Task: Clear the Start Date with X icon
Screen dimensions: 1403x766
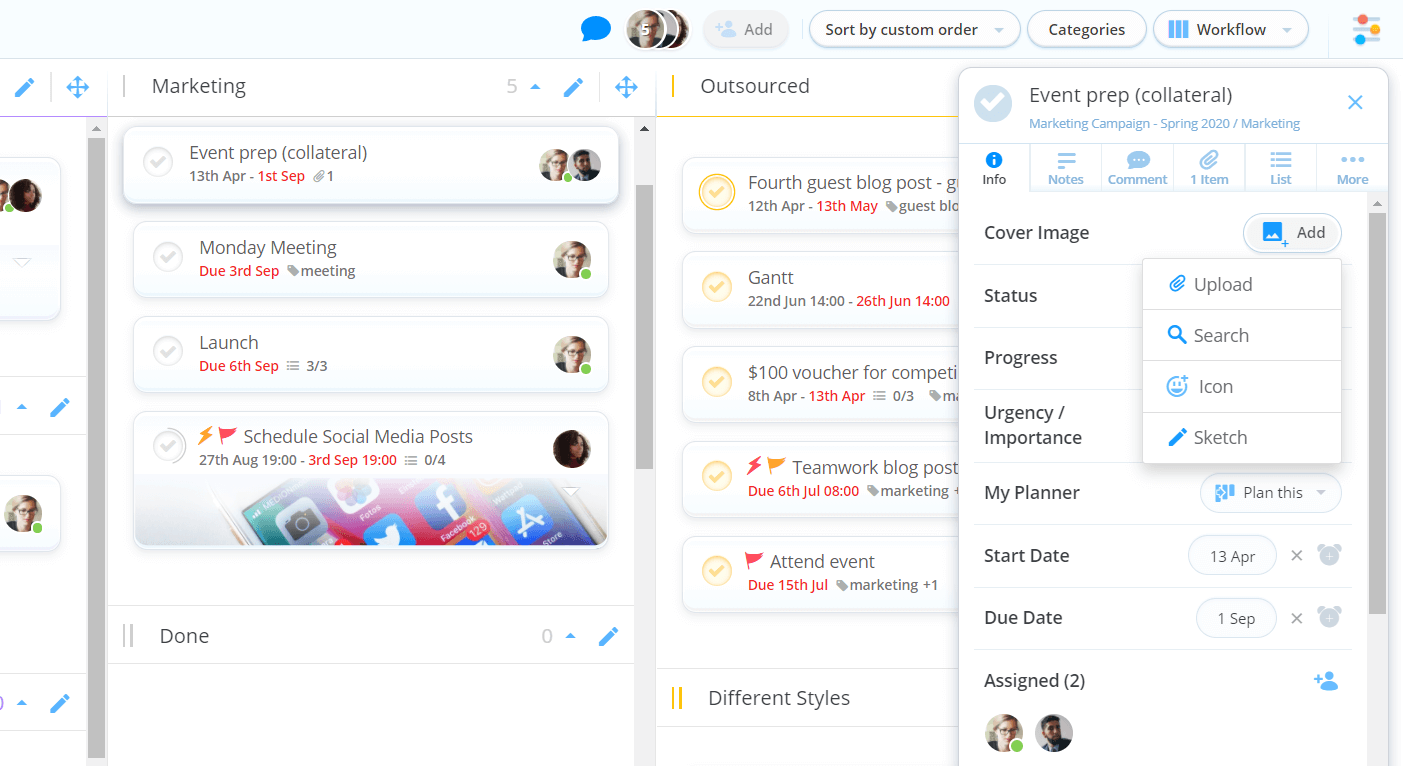Action: tap(1297, 556)
